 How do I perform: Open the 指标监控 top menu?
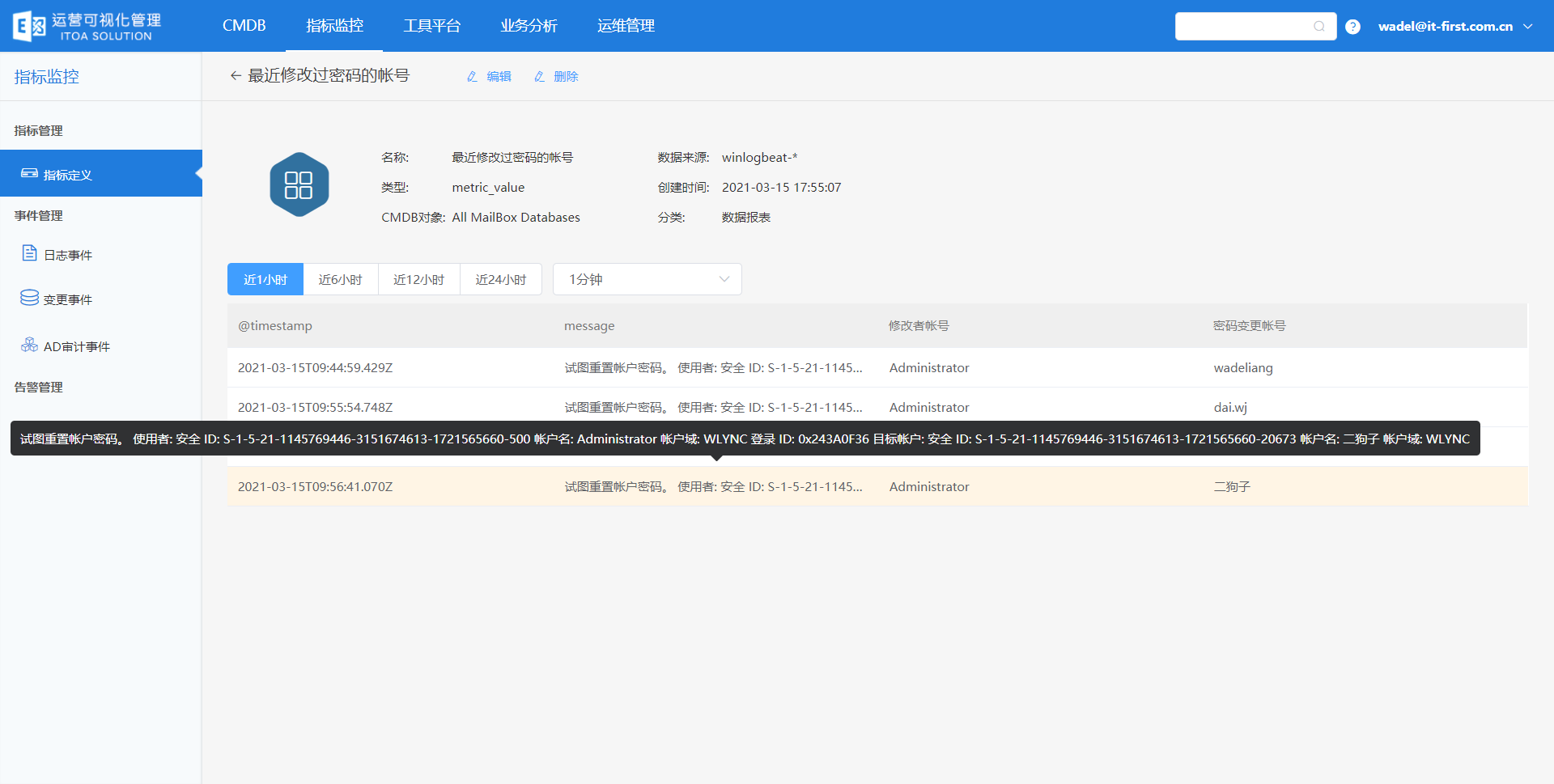tap(335, 26)
